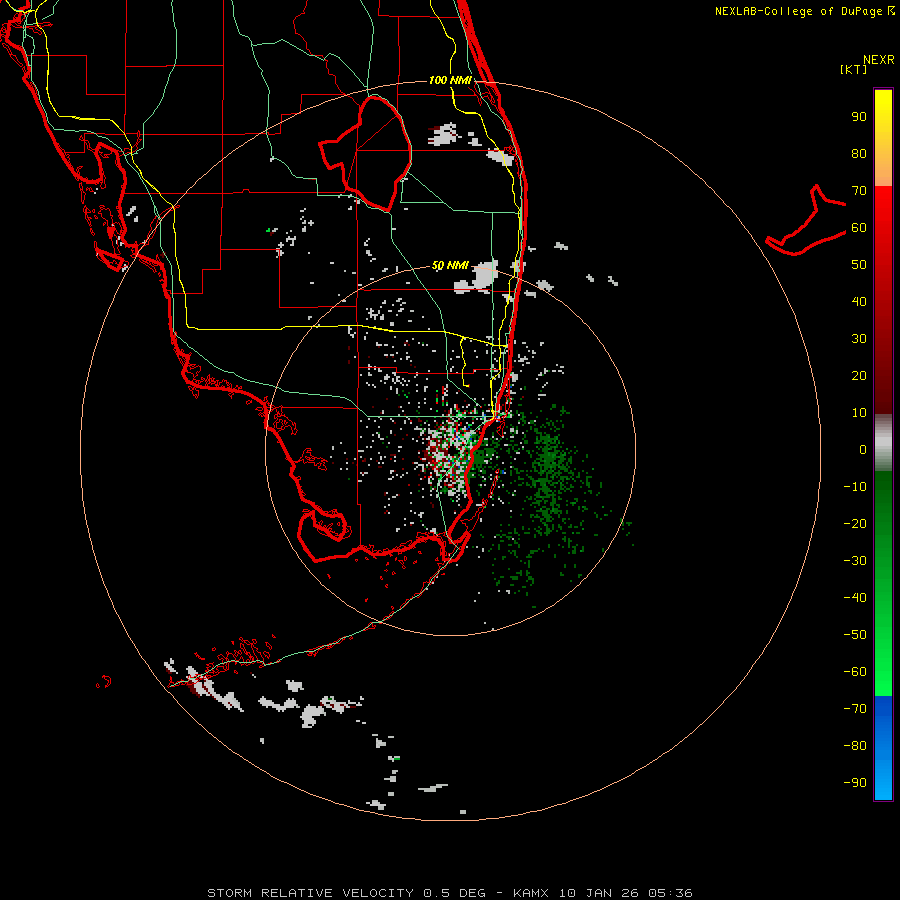Viewport: 900px width, 900px height.
Task: Click the 20 value on the velocity scale
Action: click(859, 375)
